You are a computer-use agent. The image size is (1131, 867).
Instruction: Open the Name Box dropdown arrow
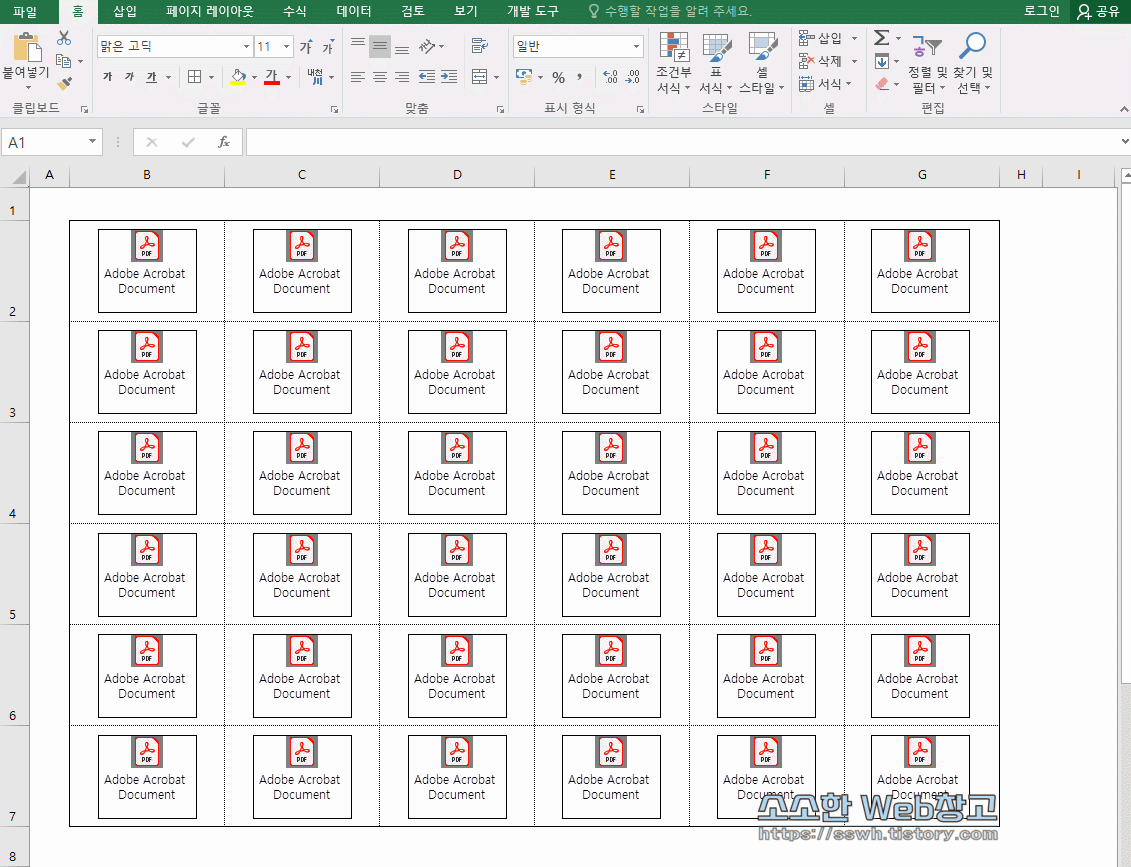pos(92,141)
